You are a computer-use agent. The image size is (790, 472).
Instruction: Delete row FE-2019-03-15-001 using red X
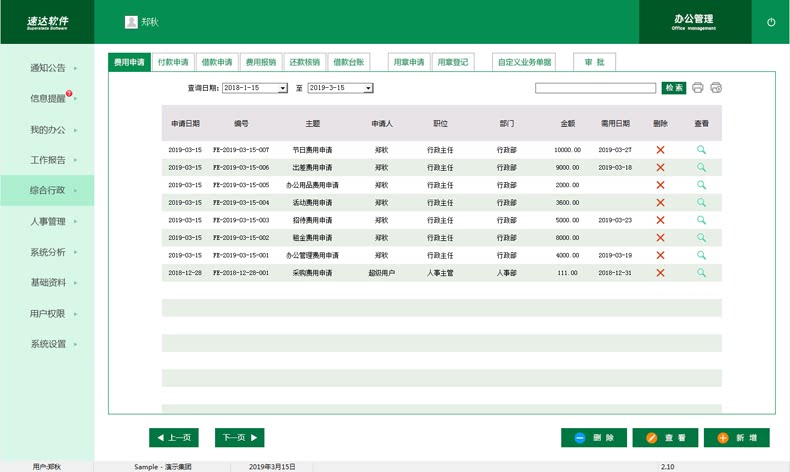pyautogui.click(x=660, y=255)
